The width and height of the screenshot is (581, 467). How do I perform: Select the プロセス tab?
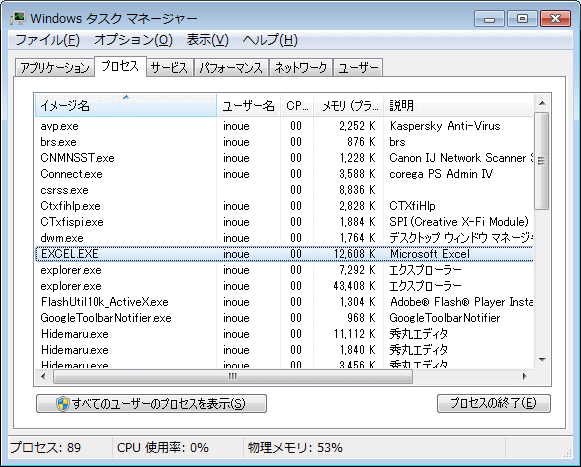(x=120, y=66)
